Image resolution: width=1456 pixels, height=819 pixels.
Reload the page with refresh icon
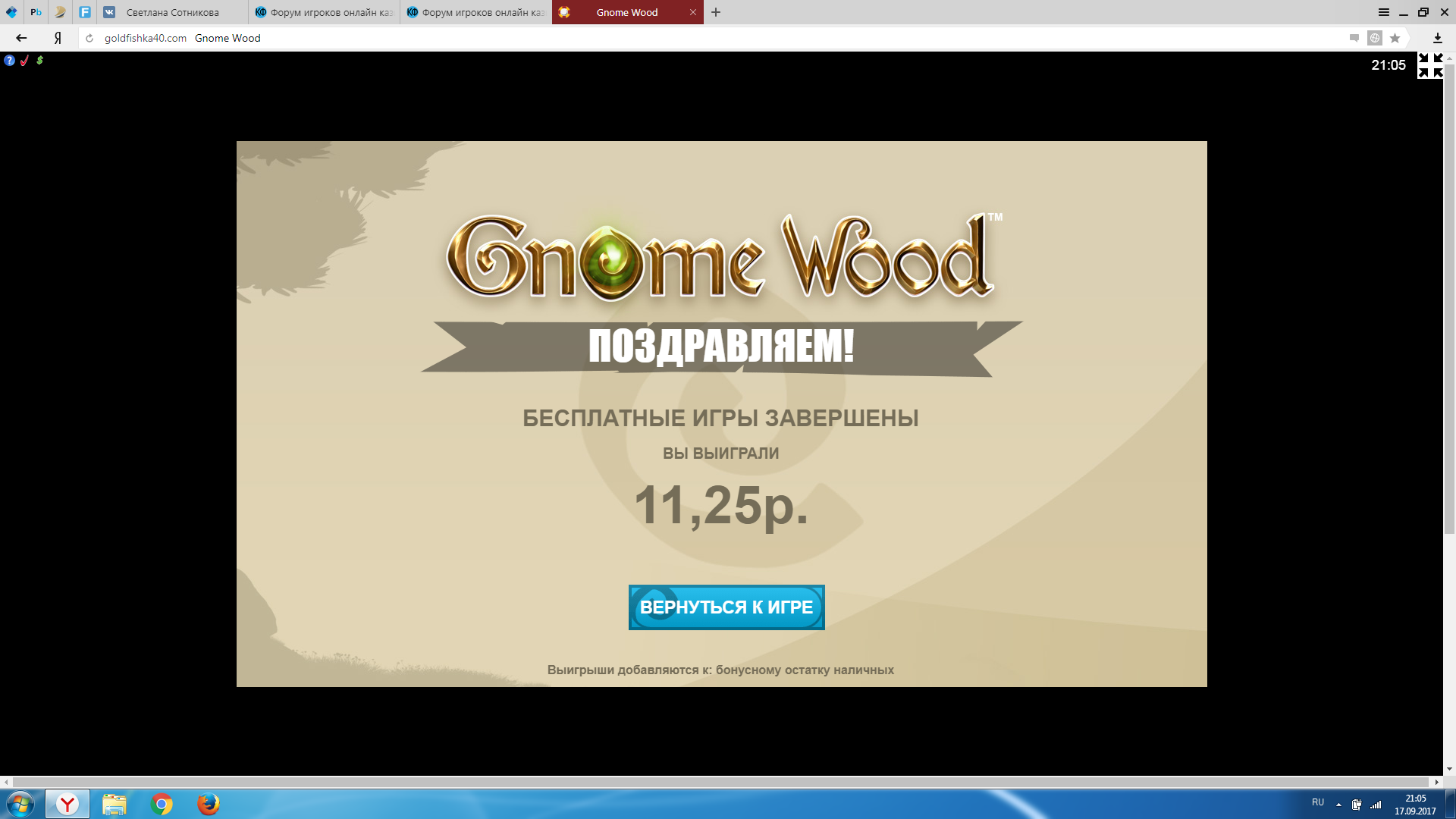pos(89,38)
